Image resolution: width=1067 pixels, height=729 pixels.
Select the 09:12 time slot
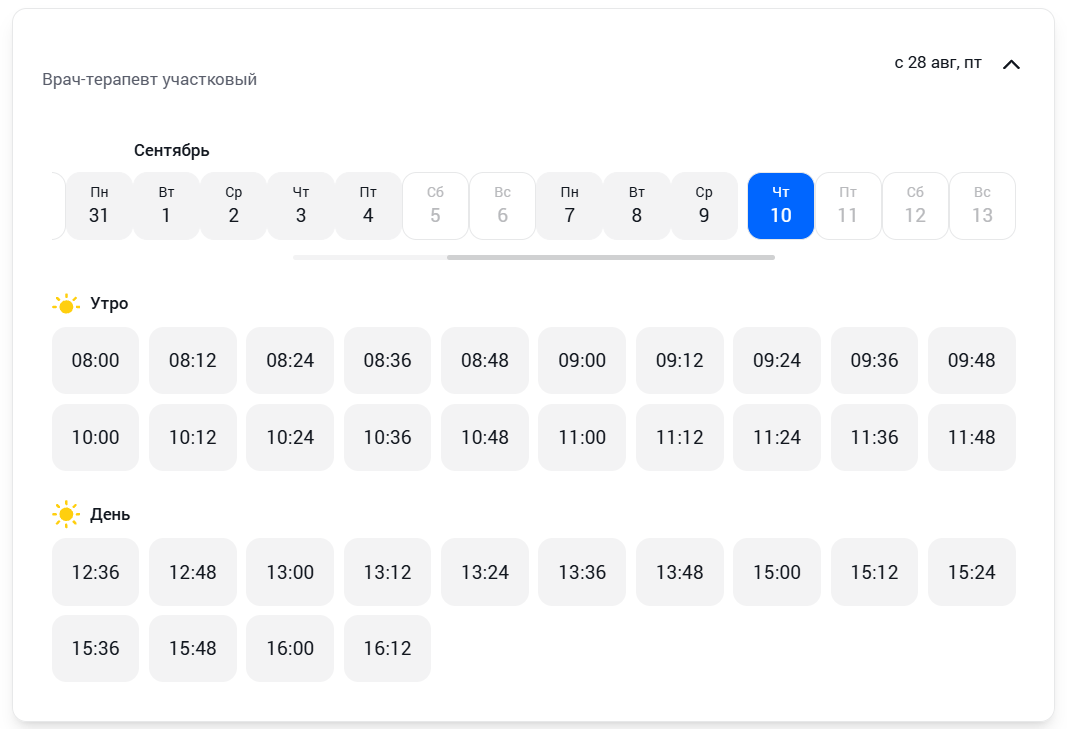pyautogui.click(x=680, y=360)
